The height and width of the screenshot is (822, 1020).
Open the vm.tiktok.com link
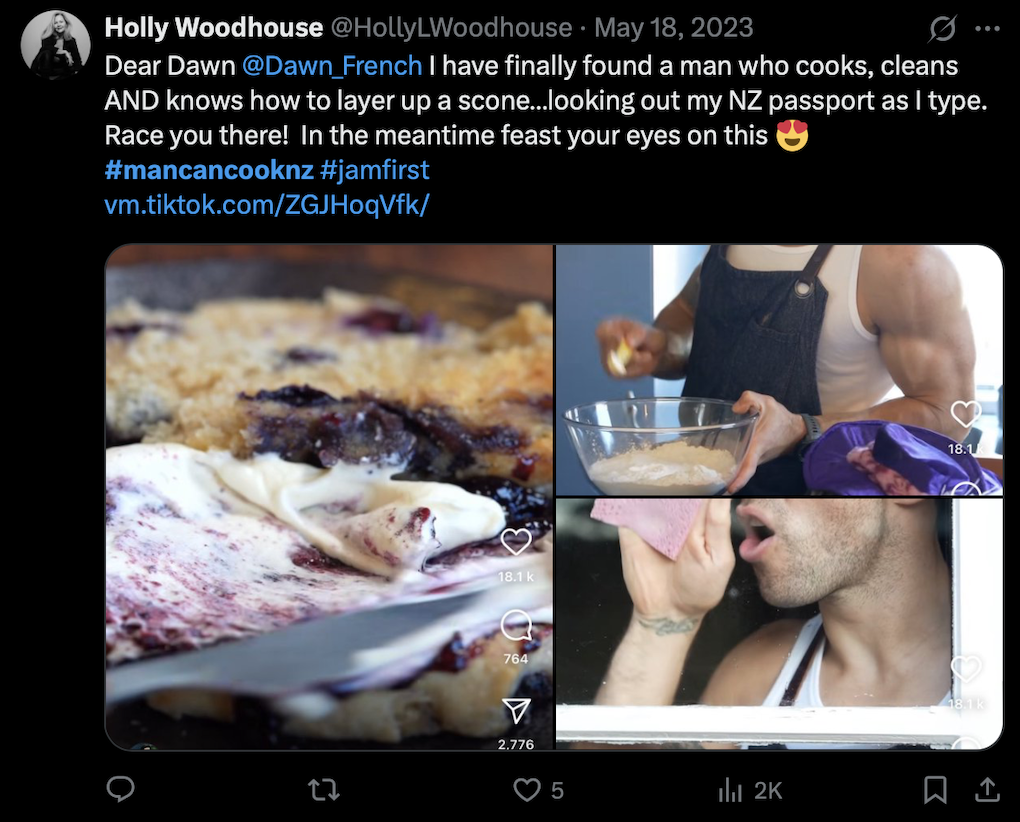pos(267,205)
